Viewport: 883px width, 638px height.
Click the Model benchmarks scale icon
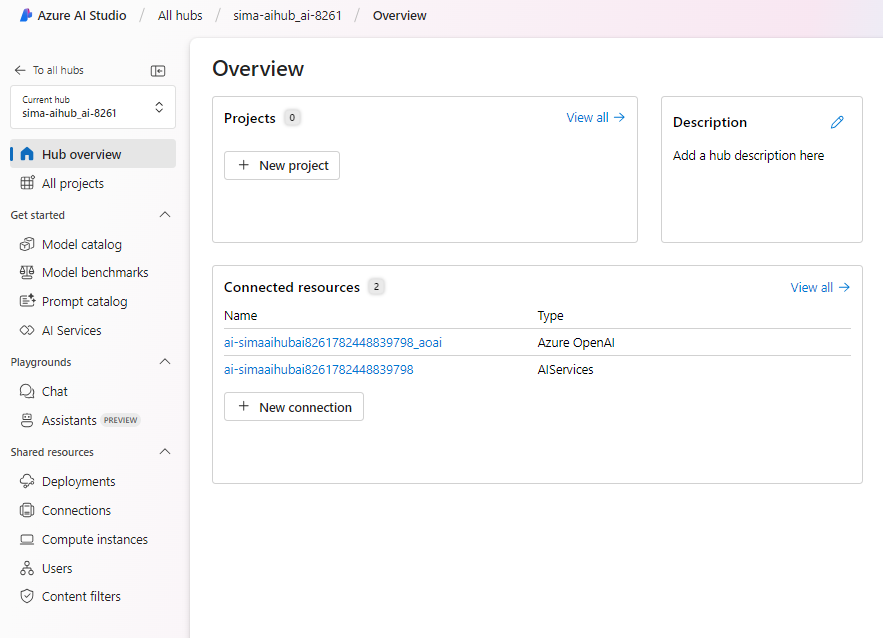click(x=27, y=272)
